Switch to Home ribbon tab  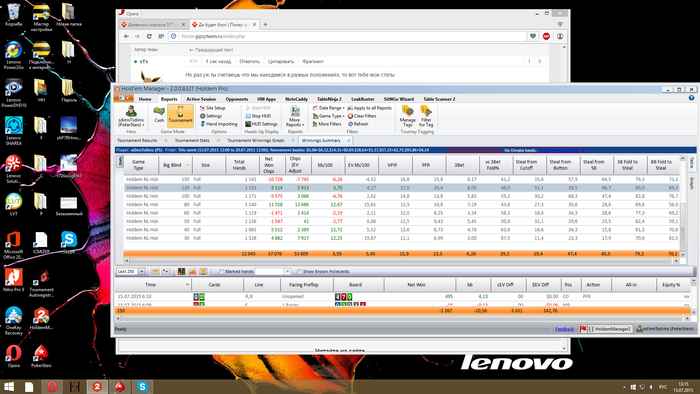click(x=145, y=99)
